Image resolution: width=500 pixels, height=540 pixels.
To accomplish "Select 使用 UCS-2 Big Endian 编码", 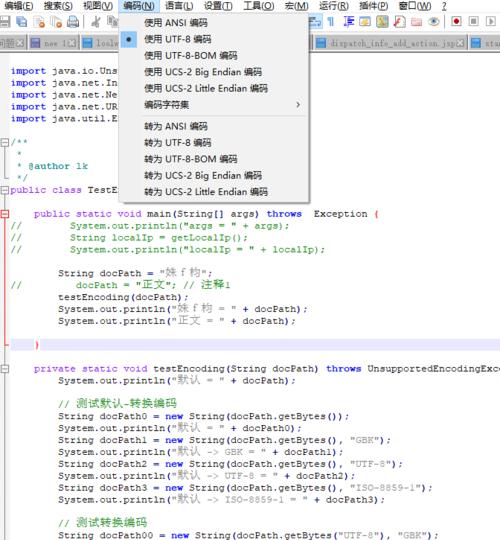I will pyautogui.click(x=214, y=72).
